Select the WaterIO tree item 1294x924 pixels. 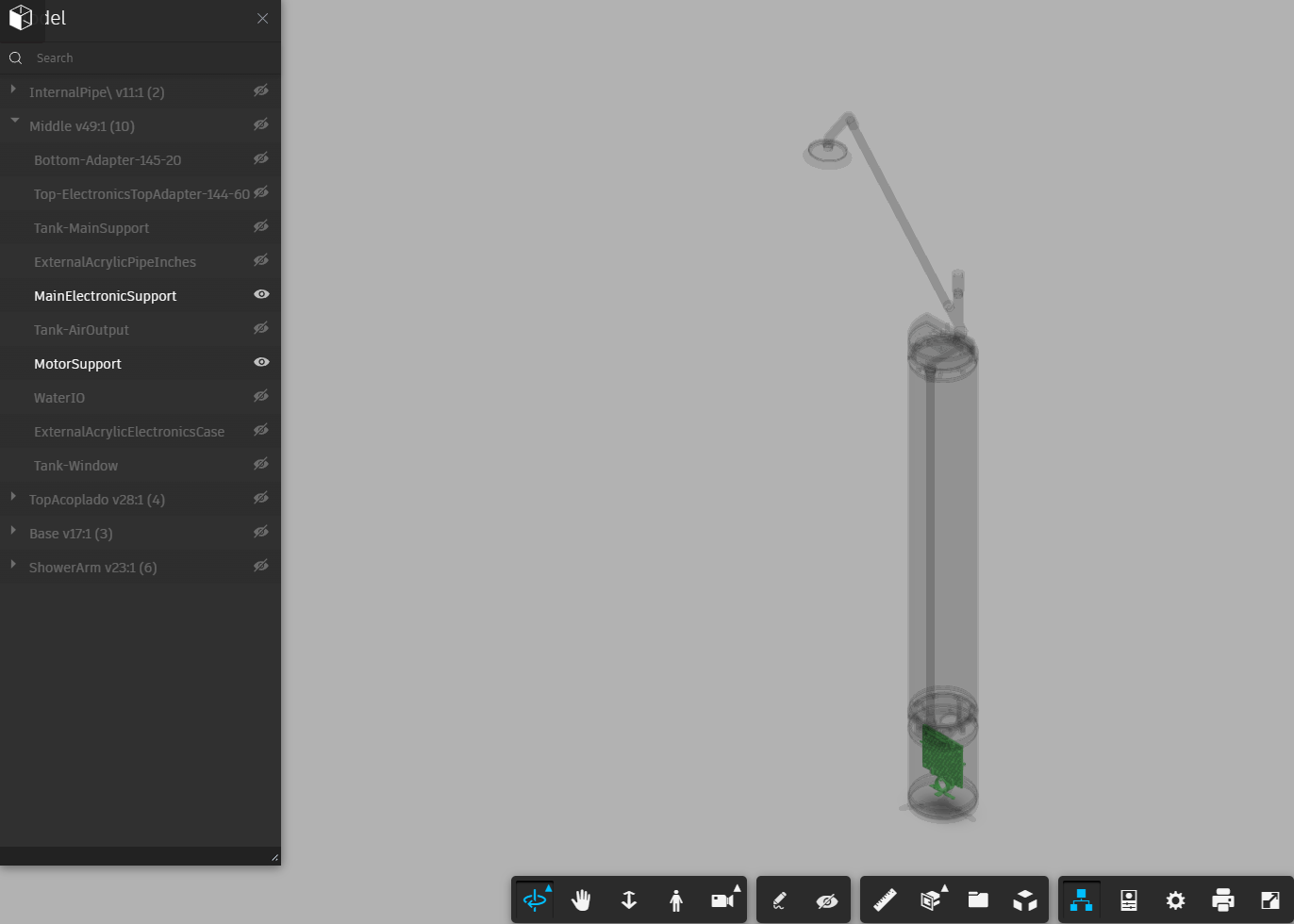pyautogui.click(x=59, y=398)
